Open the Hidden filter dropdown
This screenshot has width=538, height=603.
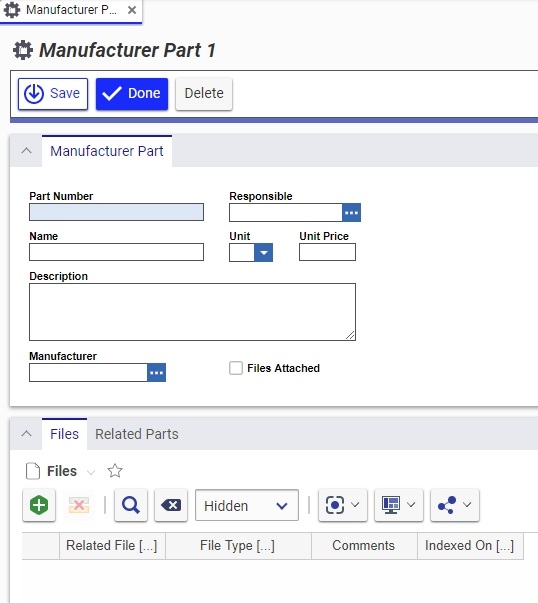(247, 505)
